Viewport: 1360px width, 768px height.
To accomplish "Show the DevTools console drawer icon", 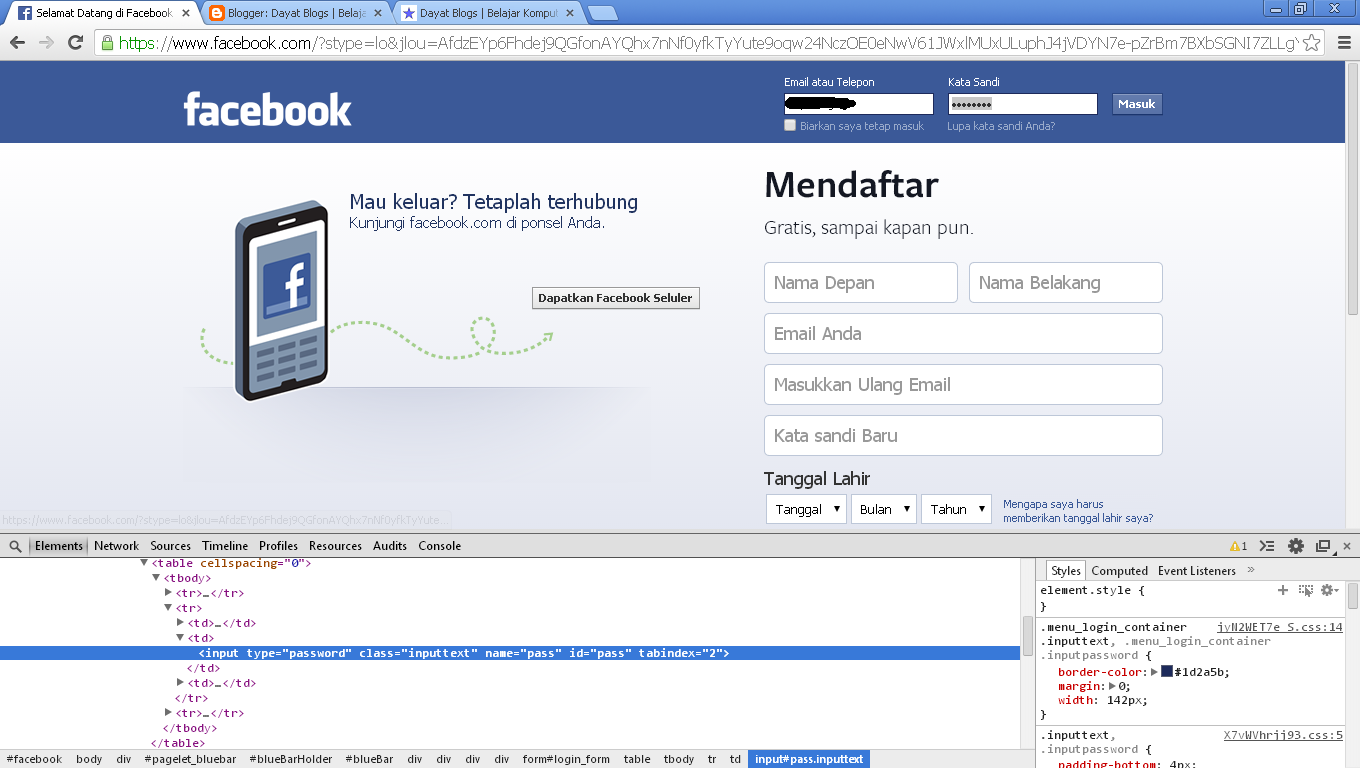I will [x=1267, y=546].
